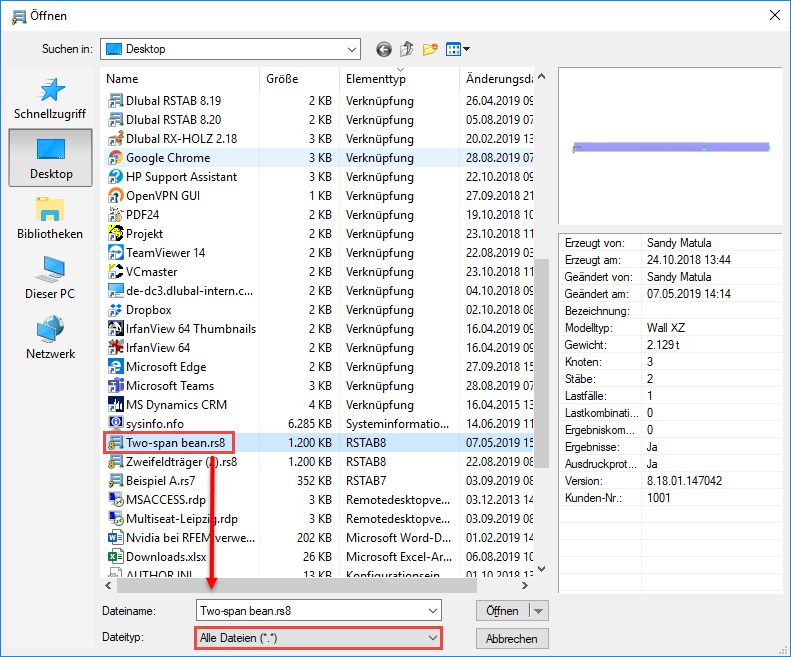Select the MS Dynamics CRM icon

click(116, 405)
